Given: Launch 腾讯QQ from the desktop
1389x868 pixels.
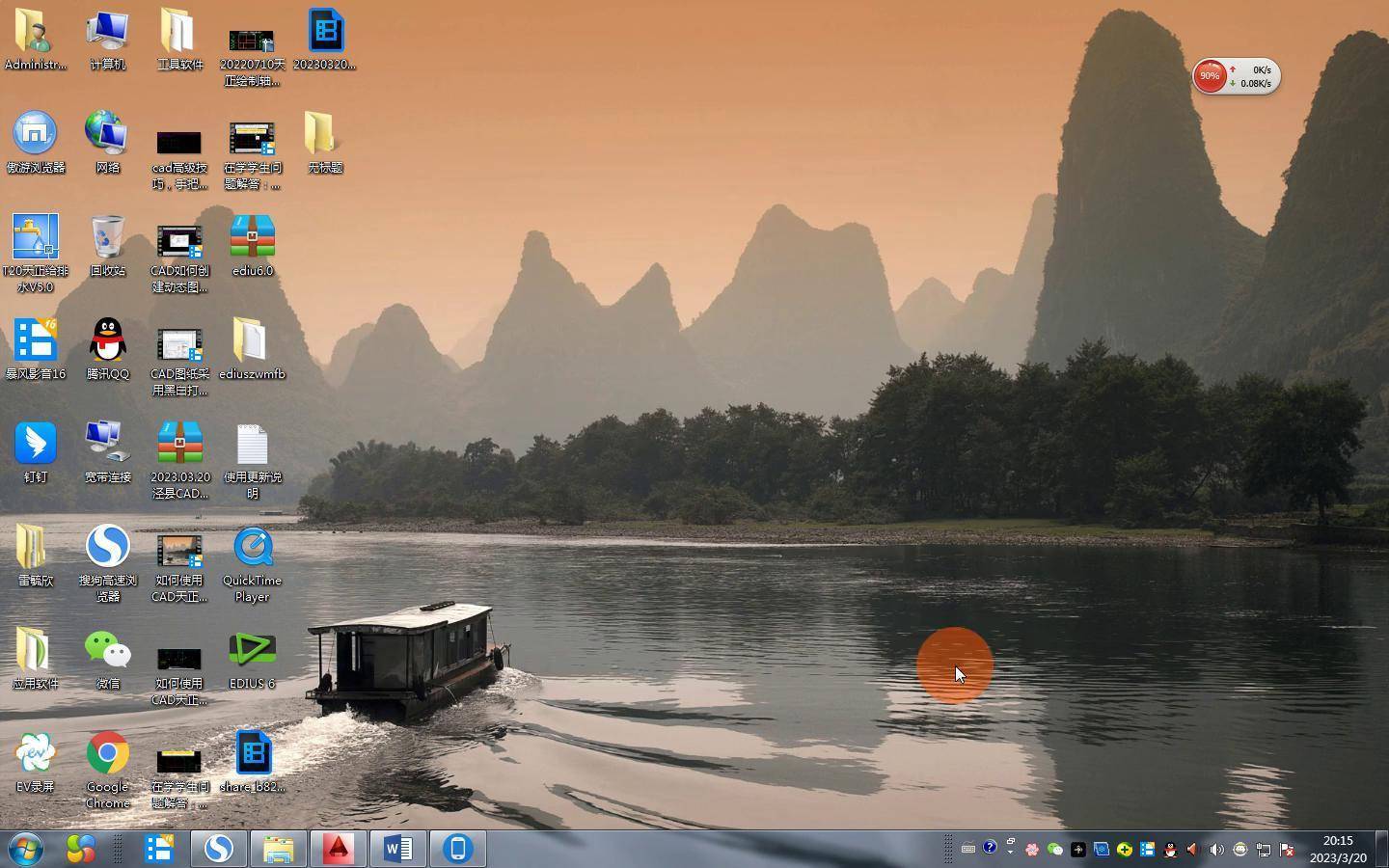Looking at the screenshot, I should [107, 348].
